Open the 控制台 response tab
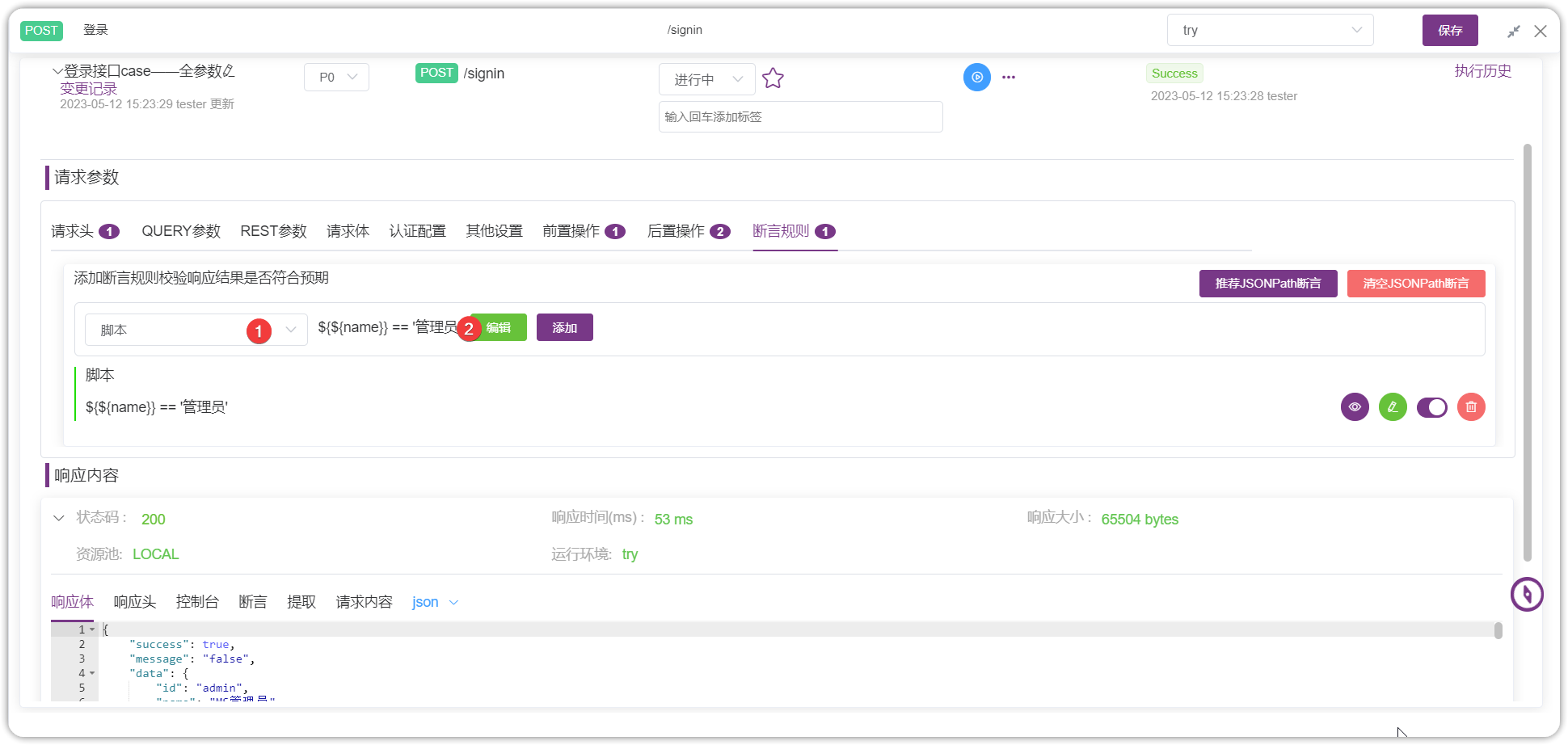Screen dimensions: 1568x745 197,603
